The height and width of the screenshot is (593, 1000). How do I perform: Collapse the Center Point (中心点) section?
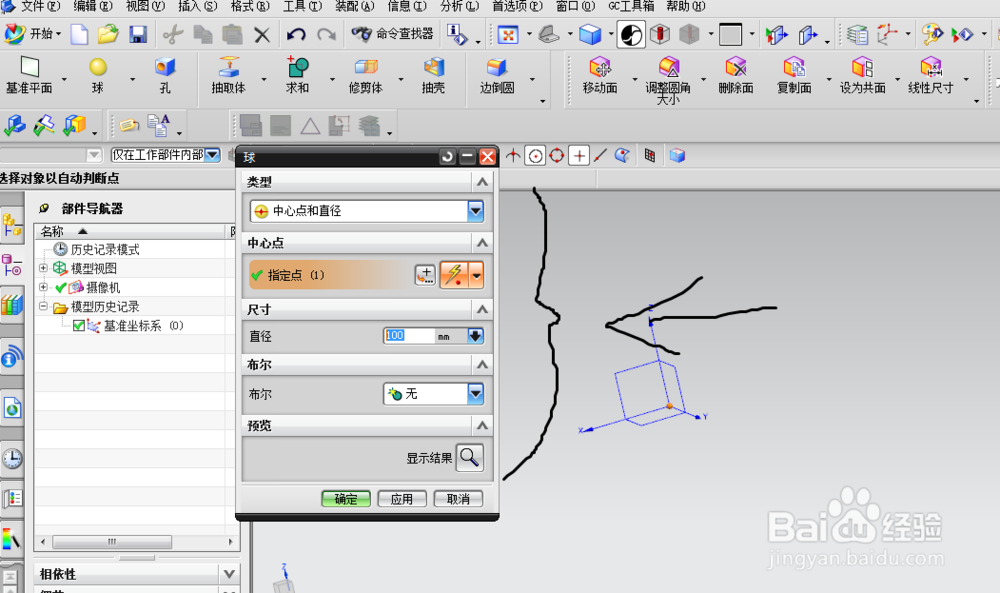coord(482,243)
